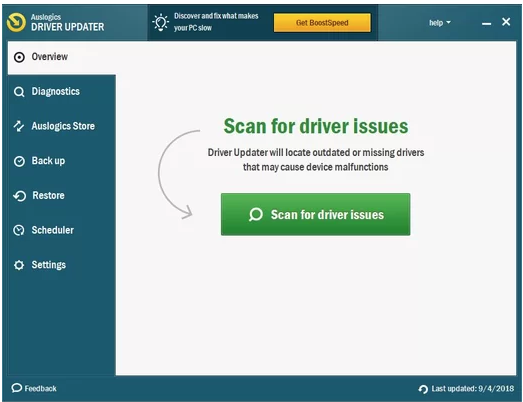Click the Back up clock-check icon

tap(19, 161)
